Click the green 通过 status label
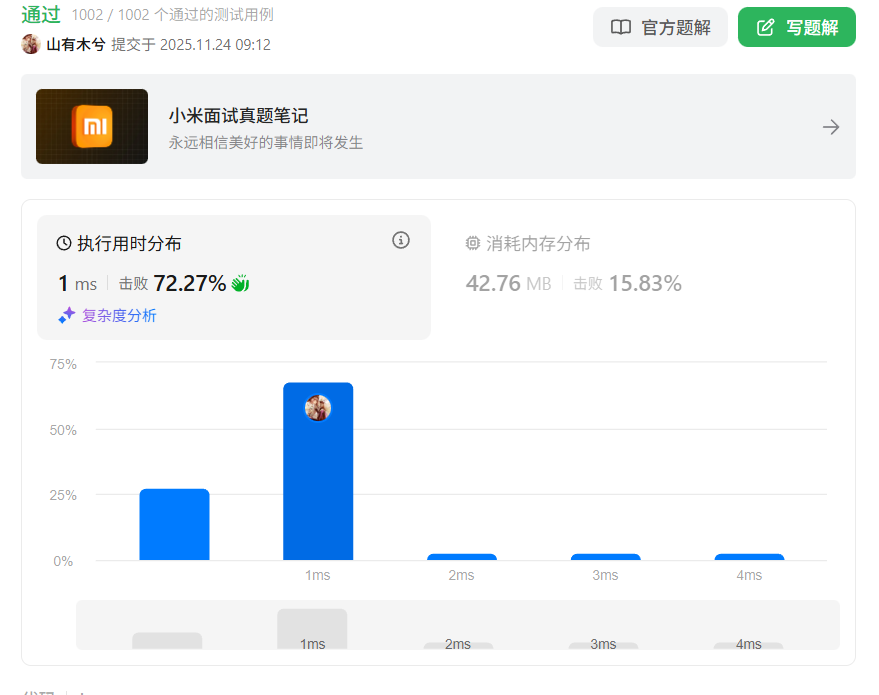879x695 pixels. (x=41, y=15)
